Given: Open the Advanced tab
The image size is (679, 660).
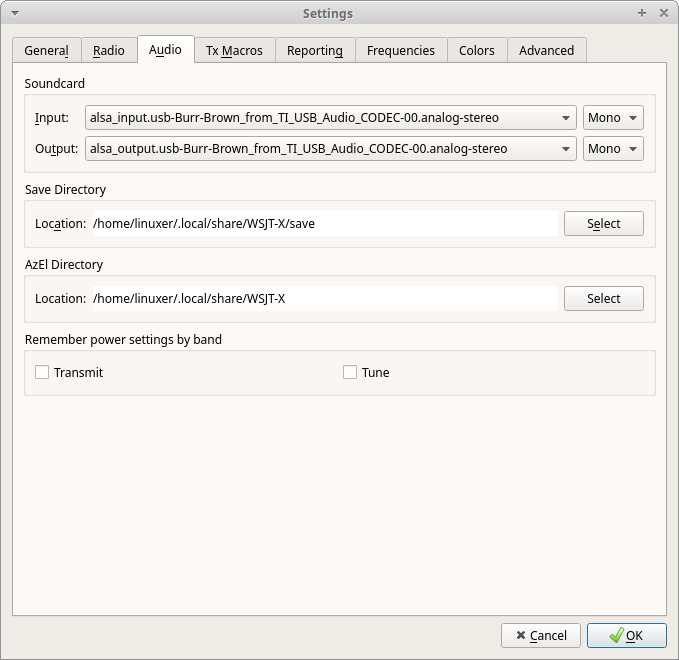Looking at the screenshot, I should [x=546, y=50].
